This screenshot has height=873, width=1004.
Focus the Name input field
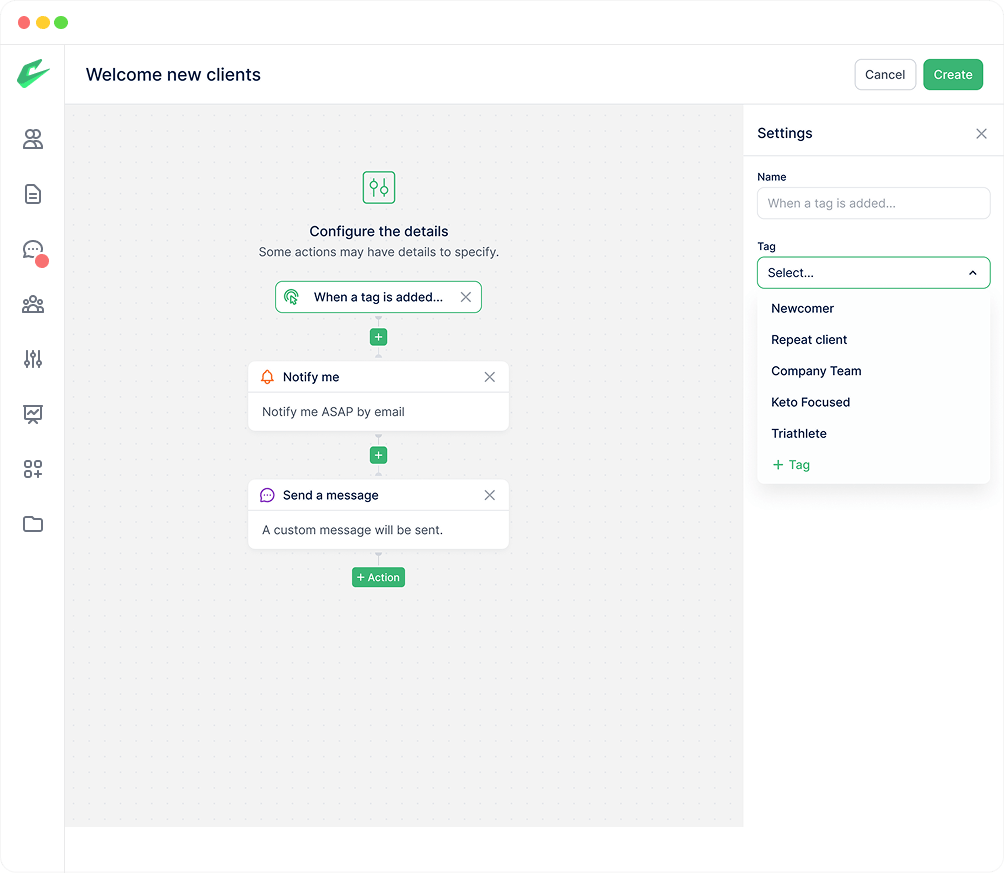pyautogui.click(x=873, y=203)
